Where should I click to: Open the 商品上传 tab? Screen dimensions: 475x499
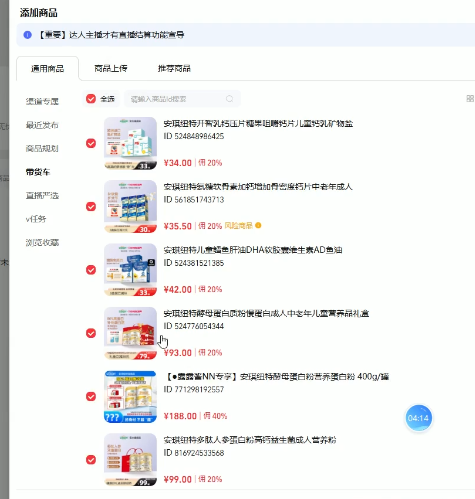(x=111, y=68)
